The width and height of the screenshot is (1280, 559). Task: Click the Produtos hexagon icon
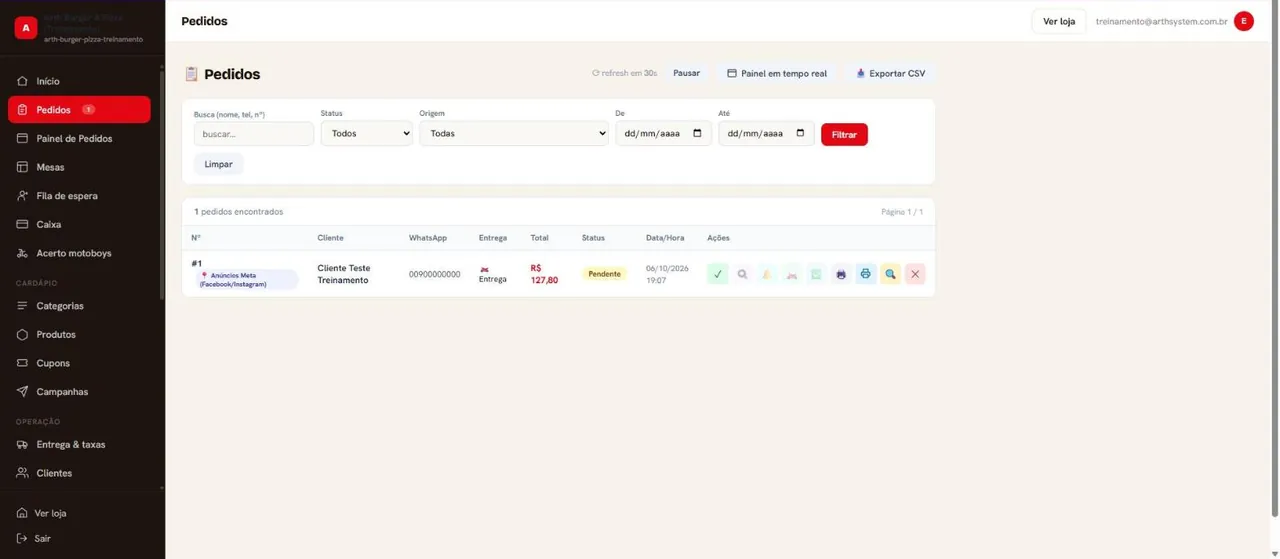pos(22,334)
